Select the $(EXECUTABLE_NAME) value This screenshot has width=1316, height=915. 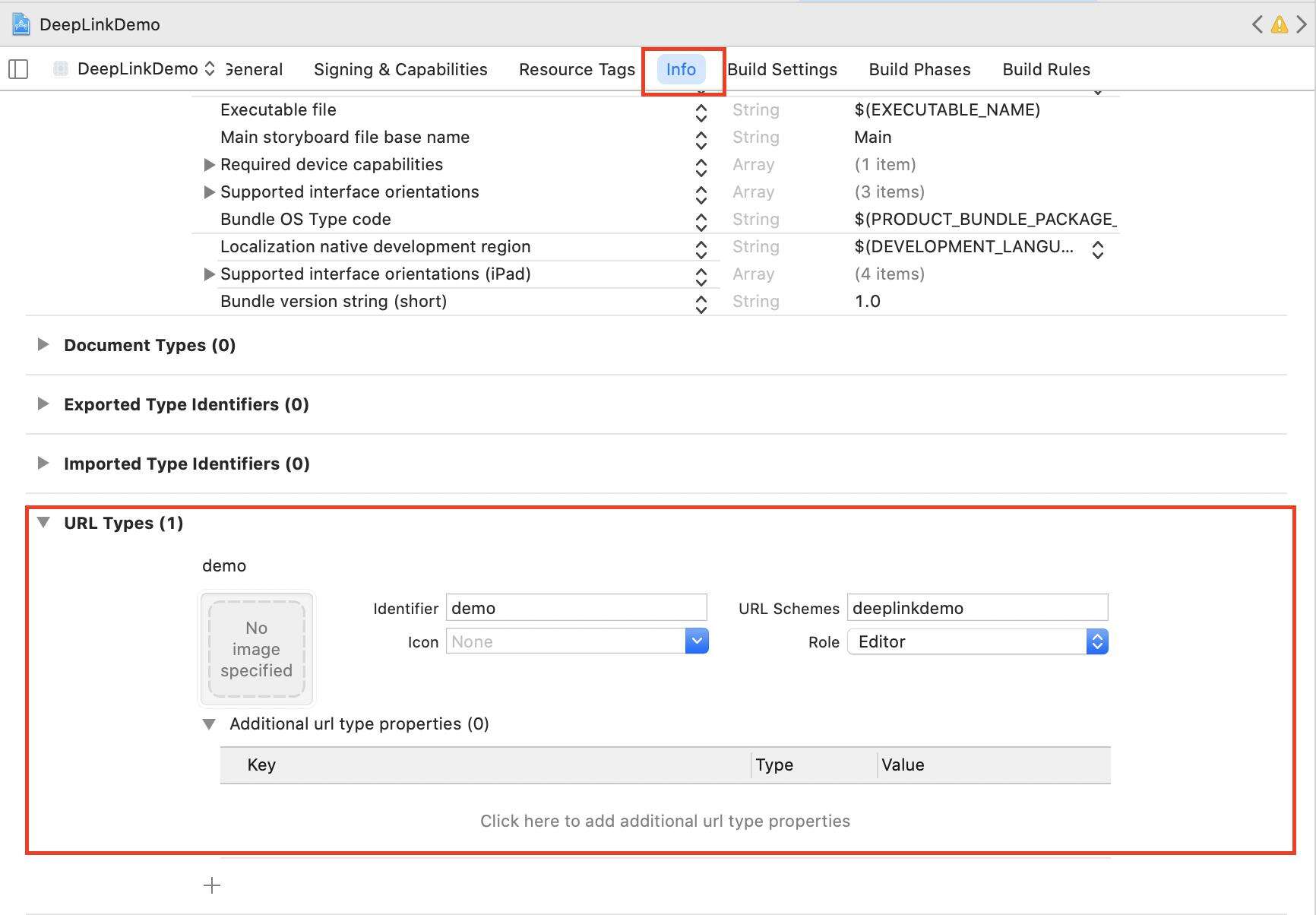(947, 109)
